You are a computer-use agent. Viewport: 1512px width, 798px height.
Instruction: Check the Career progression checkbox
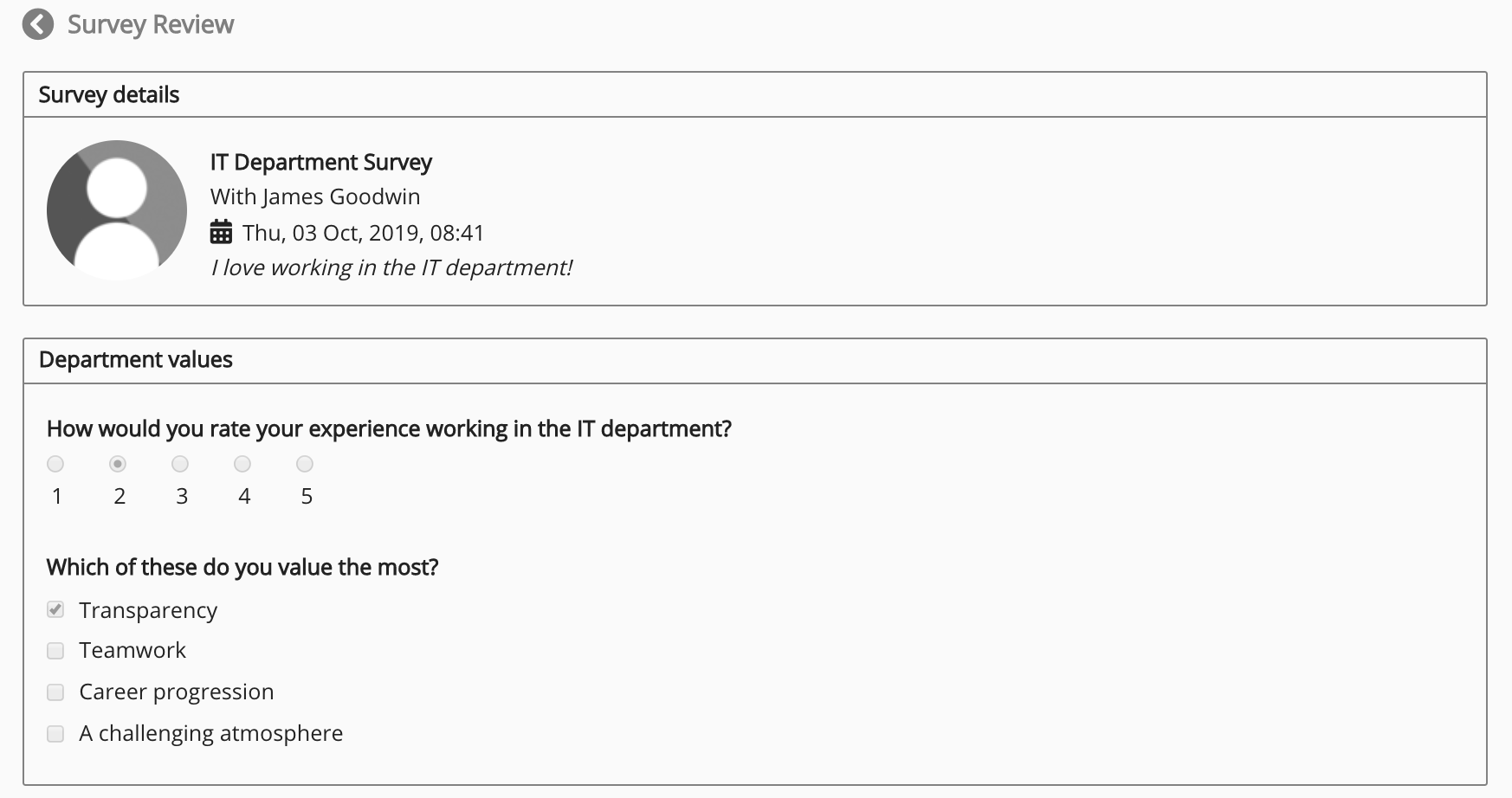[55, 692]
